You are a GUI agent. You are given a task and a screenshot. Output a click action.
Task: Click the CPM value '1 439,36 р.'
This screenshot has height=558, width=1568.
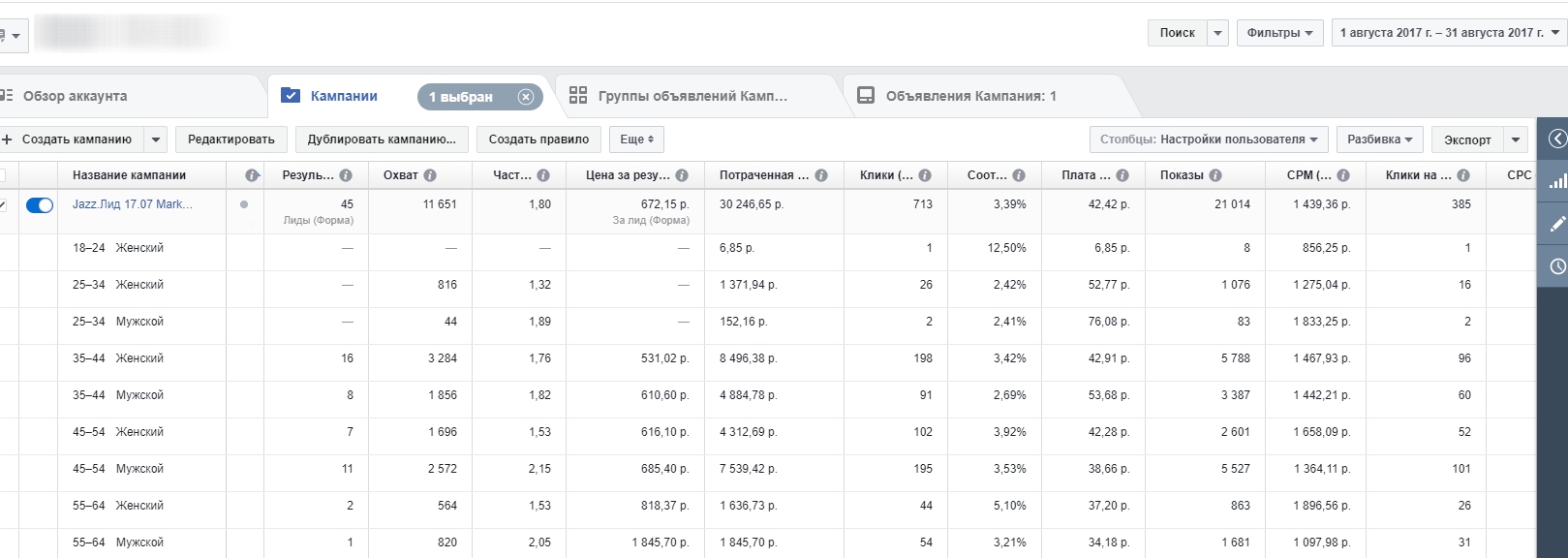click(1322, 204)
